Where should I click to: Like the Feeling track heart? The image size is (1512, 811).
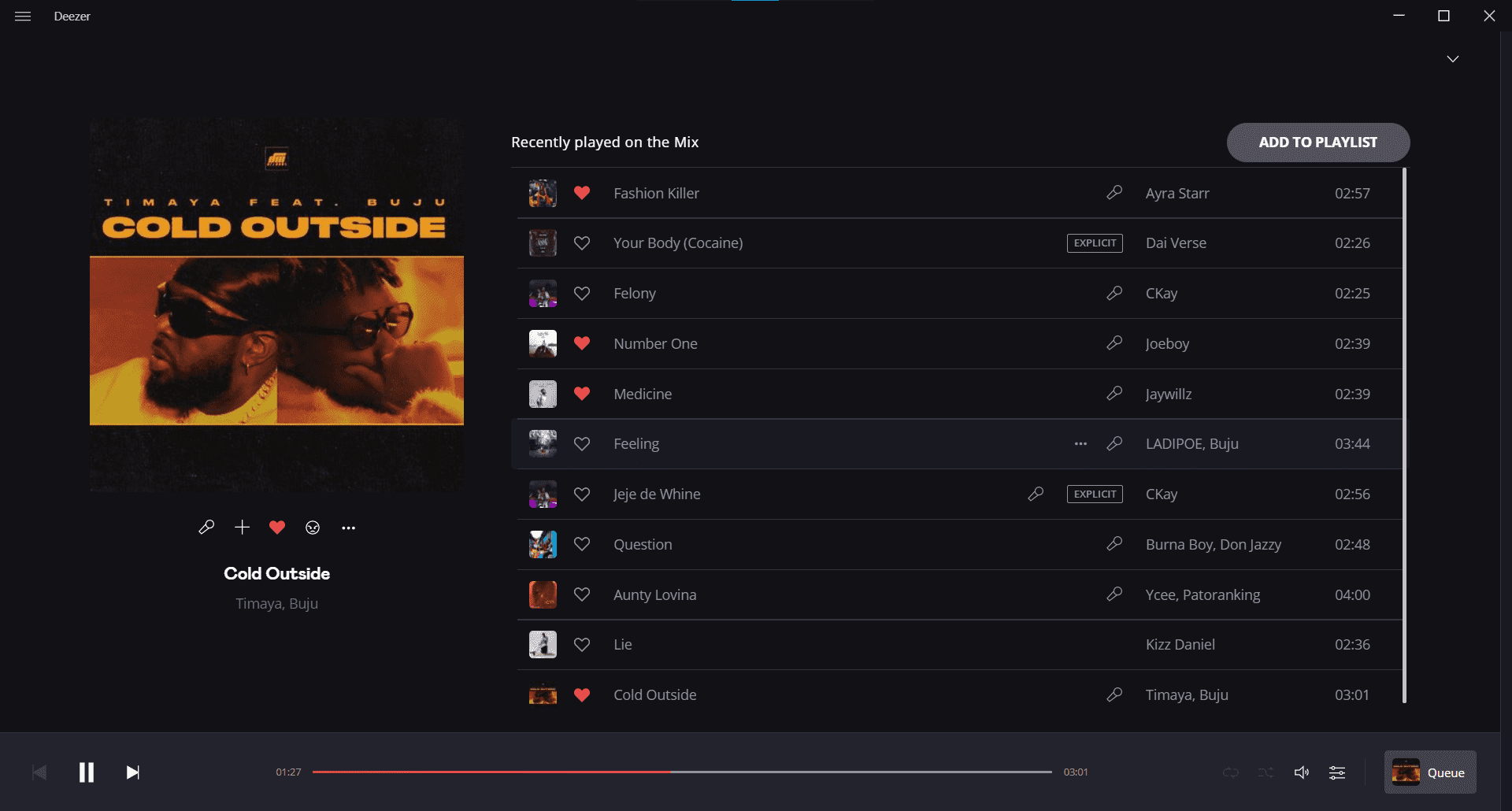pyautogui.click(x=582, y=444)
